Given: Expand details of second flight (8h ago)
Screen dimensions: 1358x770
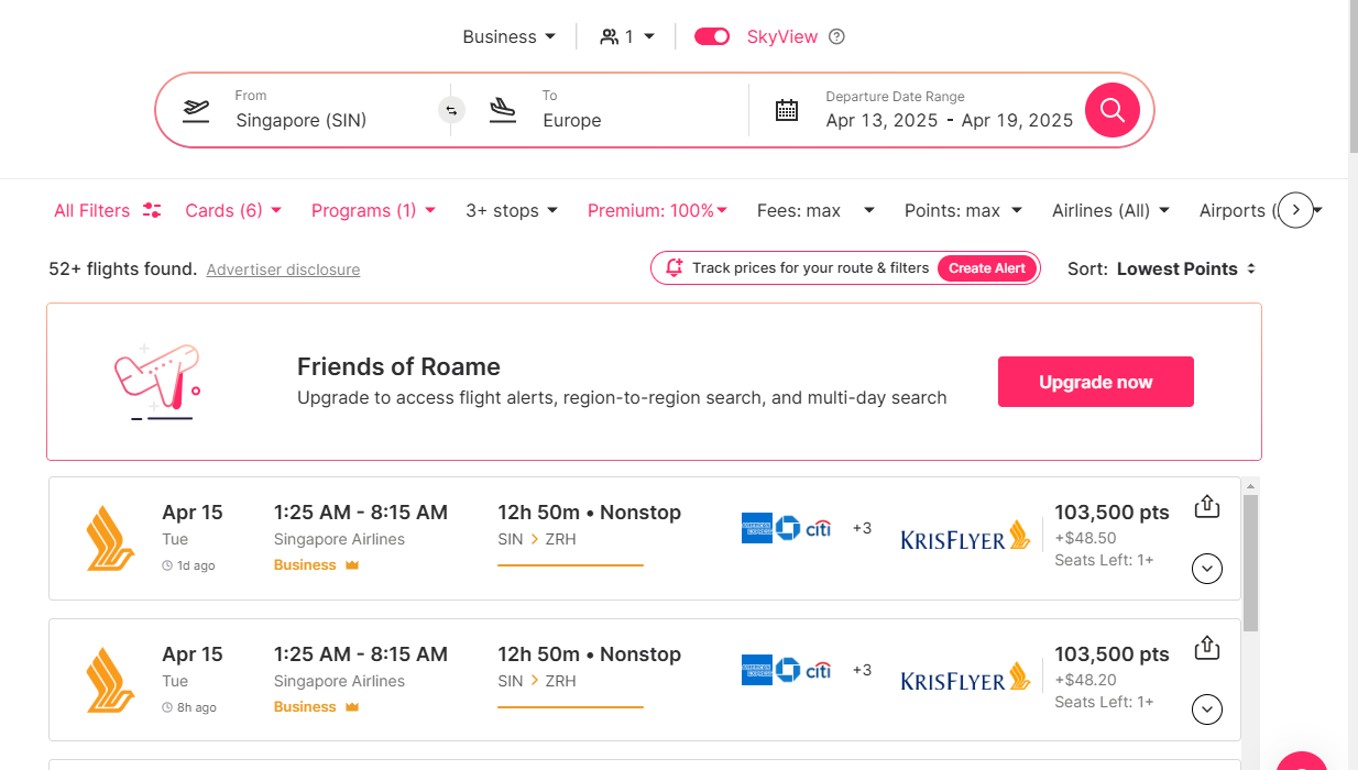Looking at the screenshot, I should 1207,710.
